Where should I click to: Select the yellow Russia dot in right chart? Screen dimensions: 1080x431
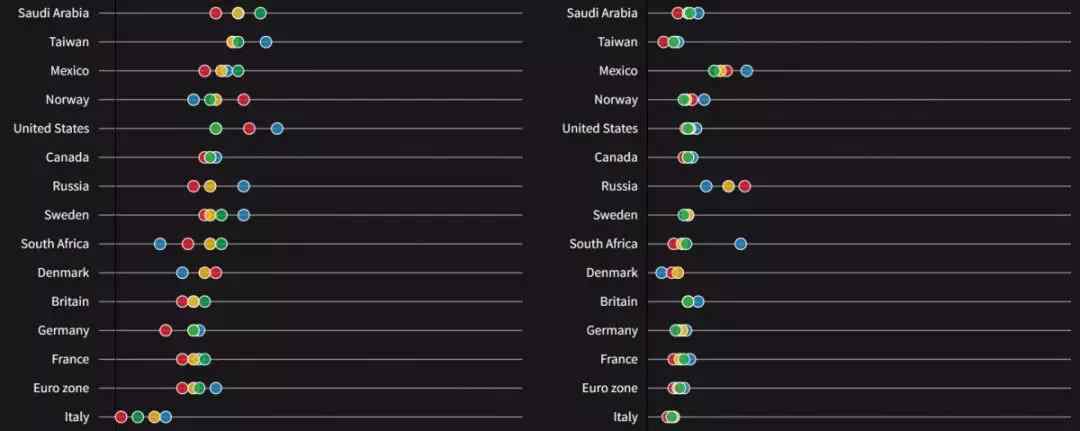click(728, 187)
